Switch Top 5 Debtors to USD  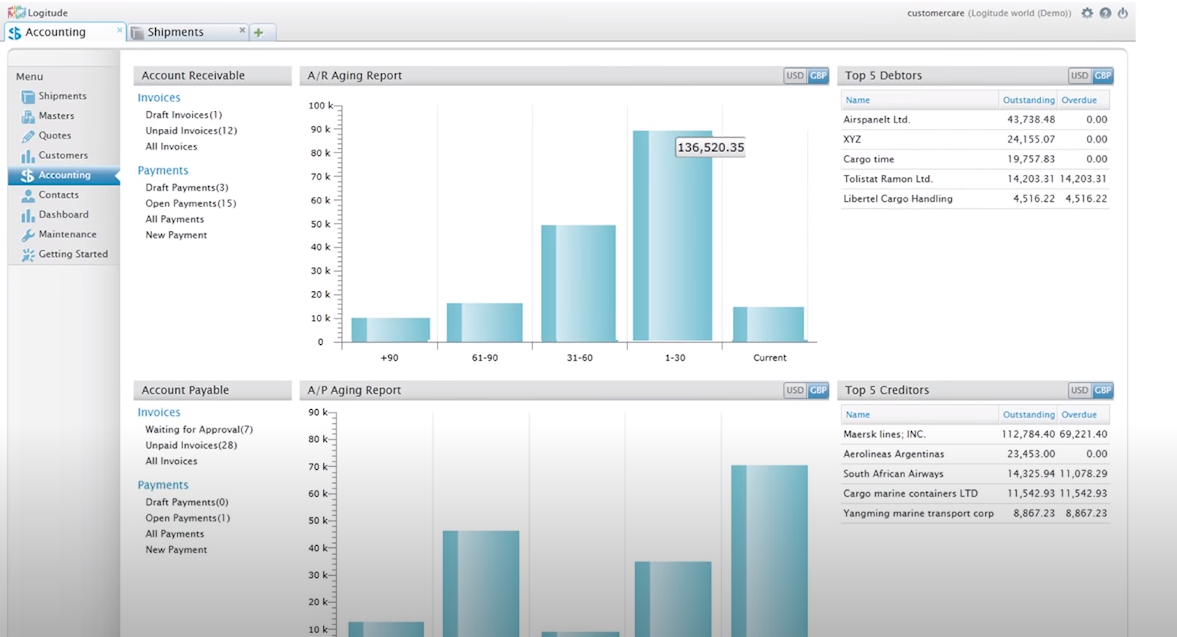tap(1079, 75)
